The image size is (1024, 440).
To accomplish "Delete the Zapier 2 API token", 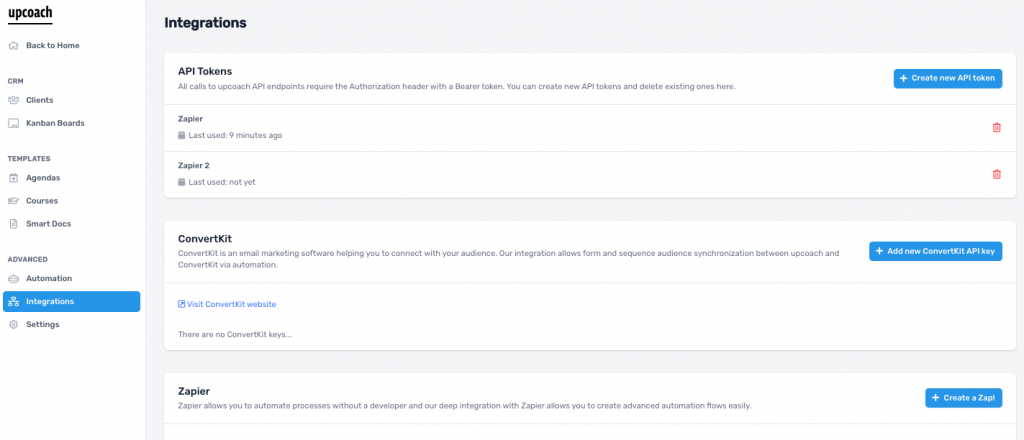I will (x=997, y=174).
